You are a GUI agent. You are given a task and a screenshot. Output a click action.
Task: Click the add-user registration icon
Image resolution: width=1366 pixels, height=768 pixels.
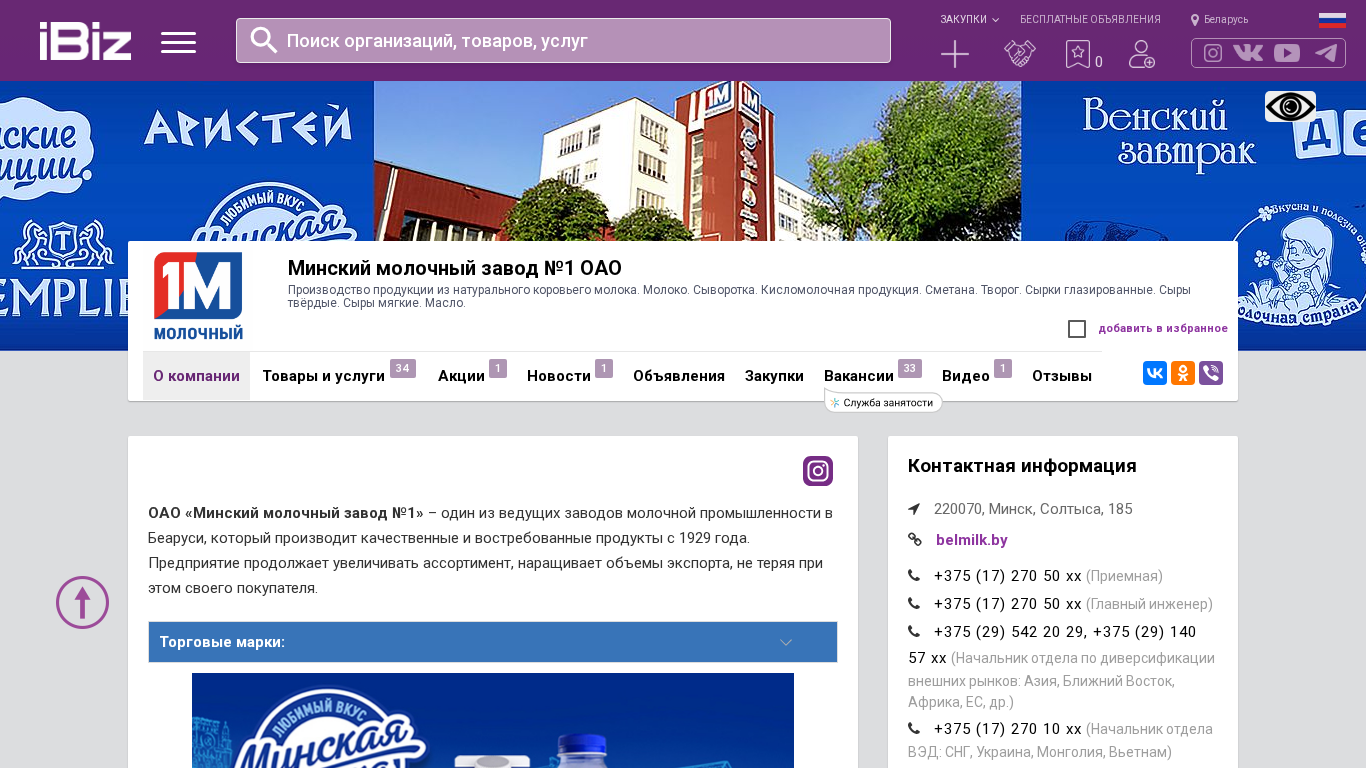point(1142,54)
